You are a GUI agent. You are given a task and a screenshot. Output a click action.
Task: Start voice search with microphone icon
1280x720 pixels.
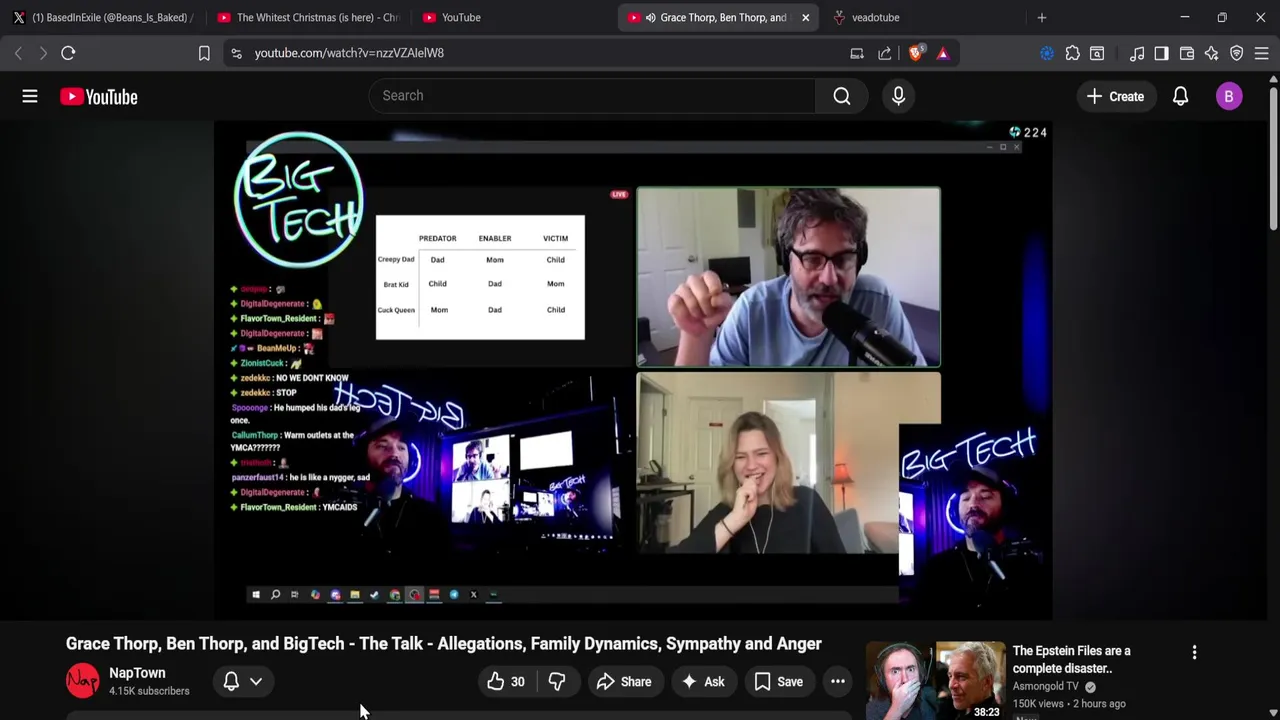pyautogui.click(x=898, y=96)
